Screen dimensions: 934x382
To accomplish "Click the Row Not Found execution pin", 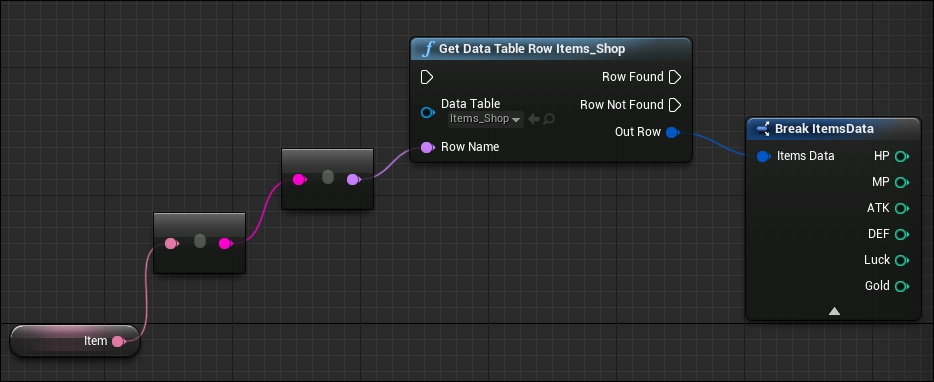I will (675, 105).
